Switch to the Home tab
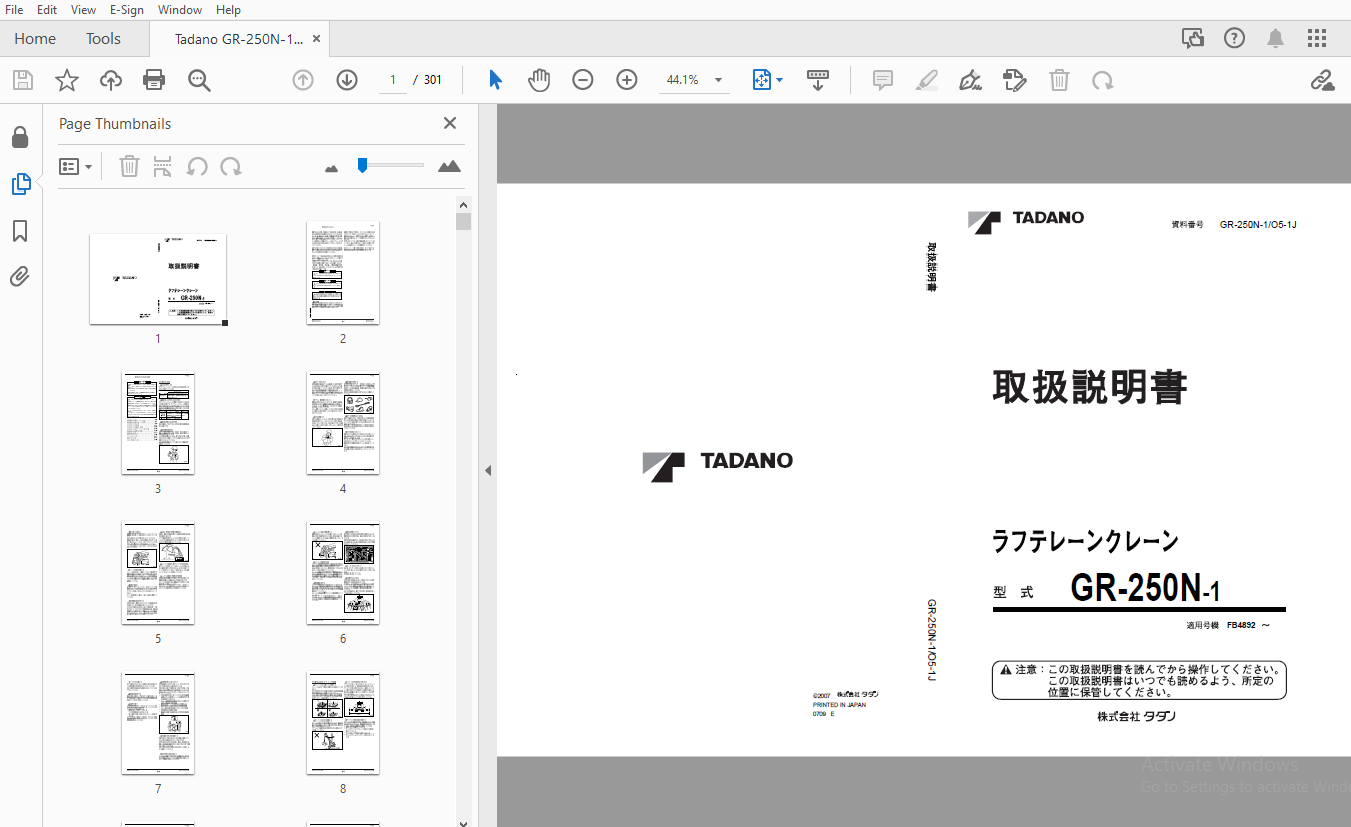 point(35,38)
